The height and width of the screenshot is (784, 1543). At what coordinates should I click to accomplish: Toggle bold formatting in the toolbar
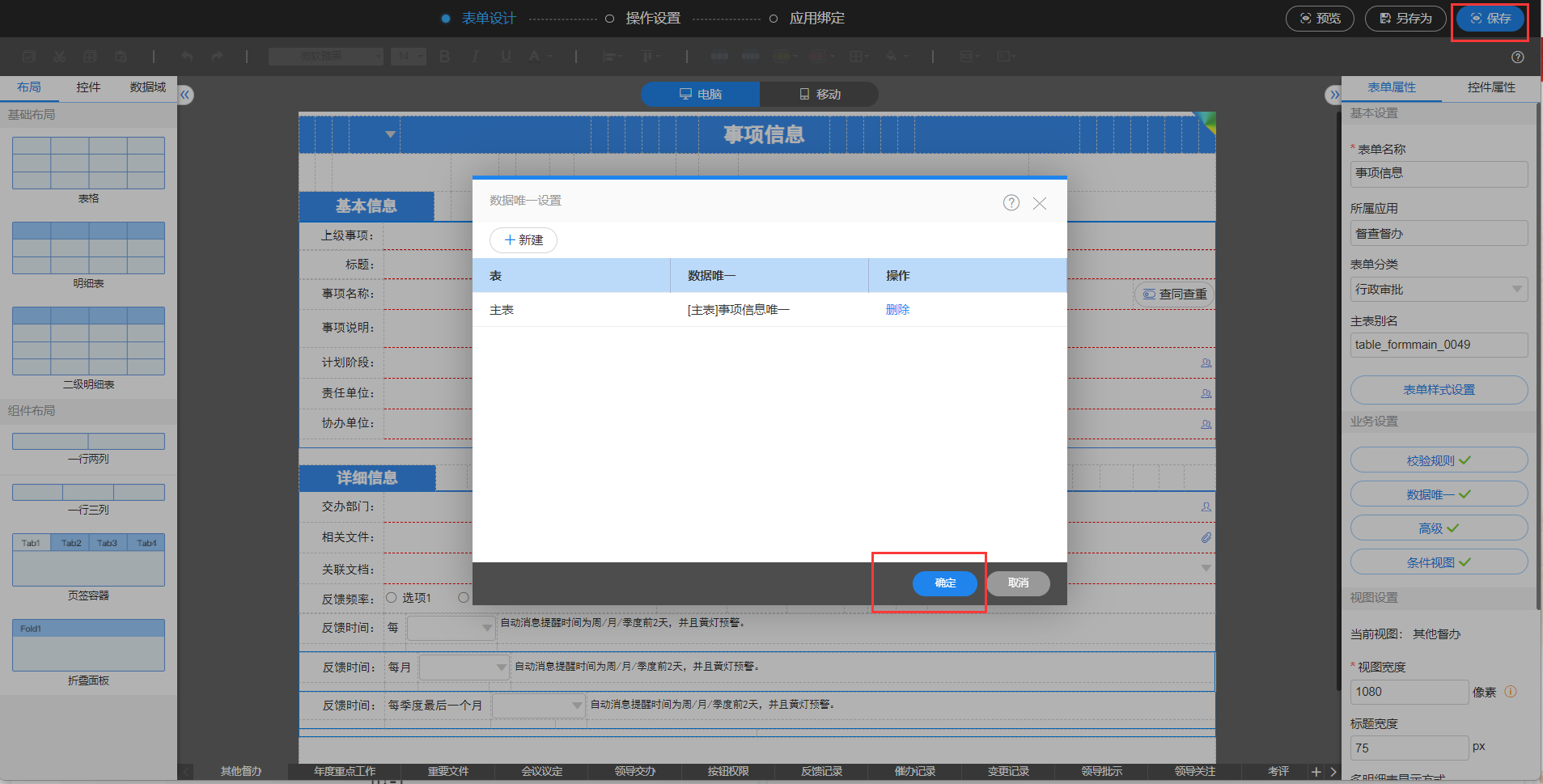click(444, 57)
